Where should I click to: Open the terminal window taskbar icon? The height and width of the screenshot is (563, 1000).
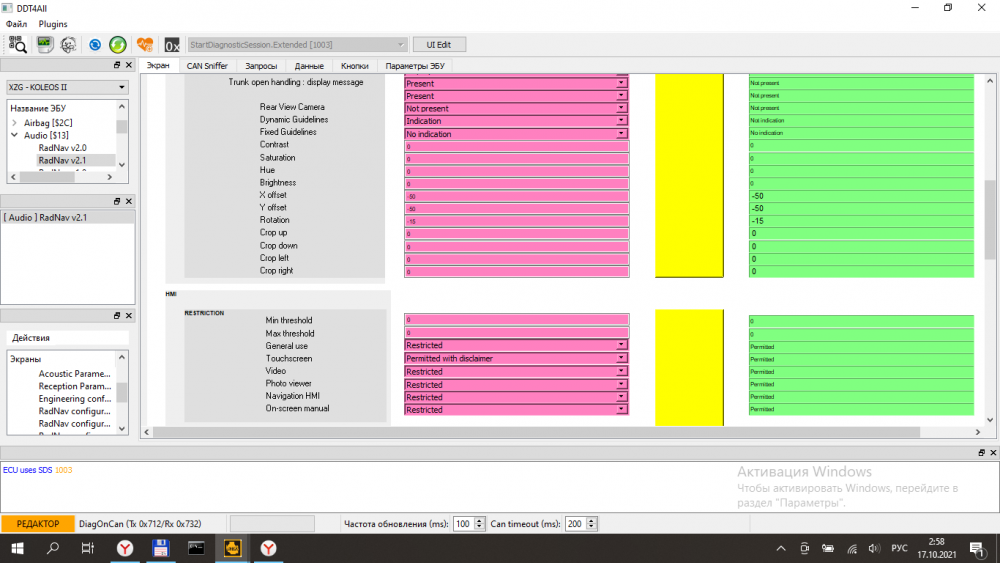click(196, 548)
